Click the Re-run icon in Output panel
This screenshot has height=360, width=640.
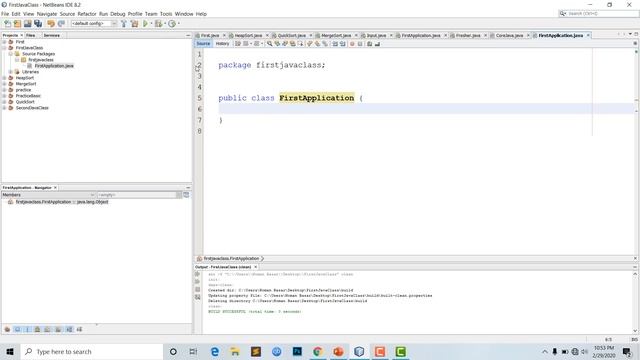[198, 274]
